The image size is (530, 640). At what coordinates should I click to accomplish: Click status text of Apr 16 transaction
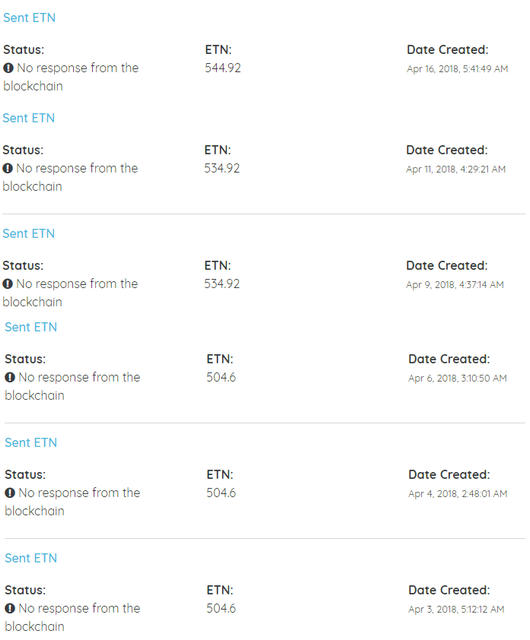coord(71,77)
